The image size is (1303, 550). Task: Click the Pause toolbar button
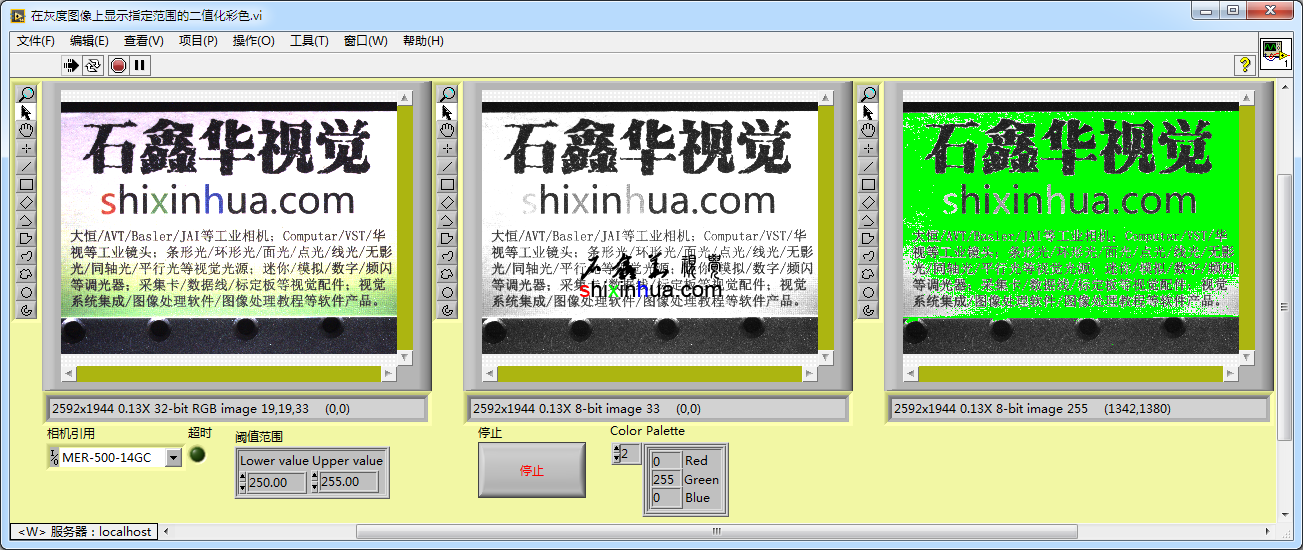coord(140,65)
